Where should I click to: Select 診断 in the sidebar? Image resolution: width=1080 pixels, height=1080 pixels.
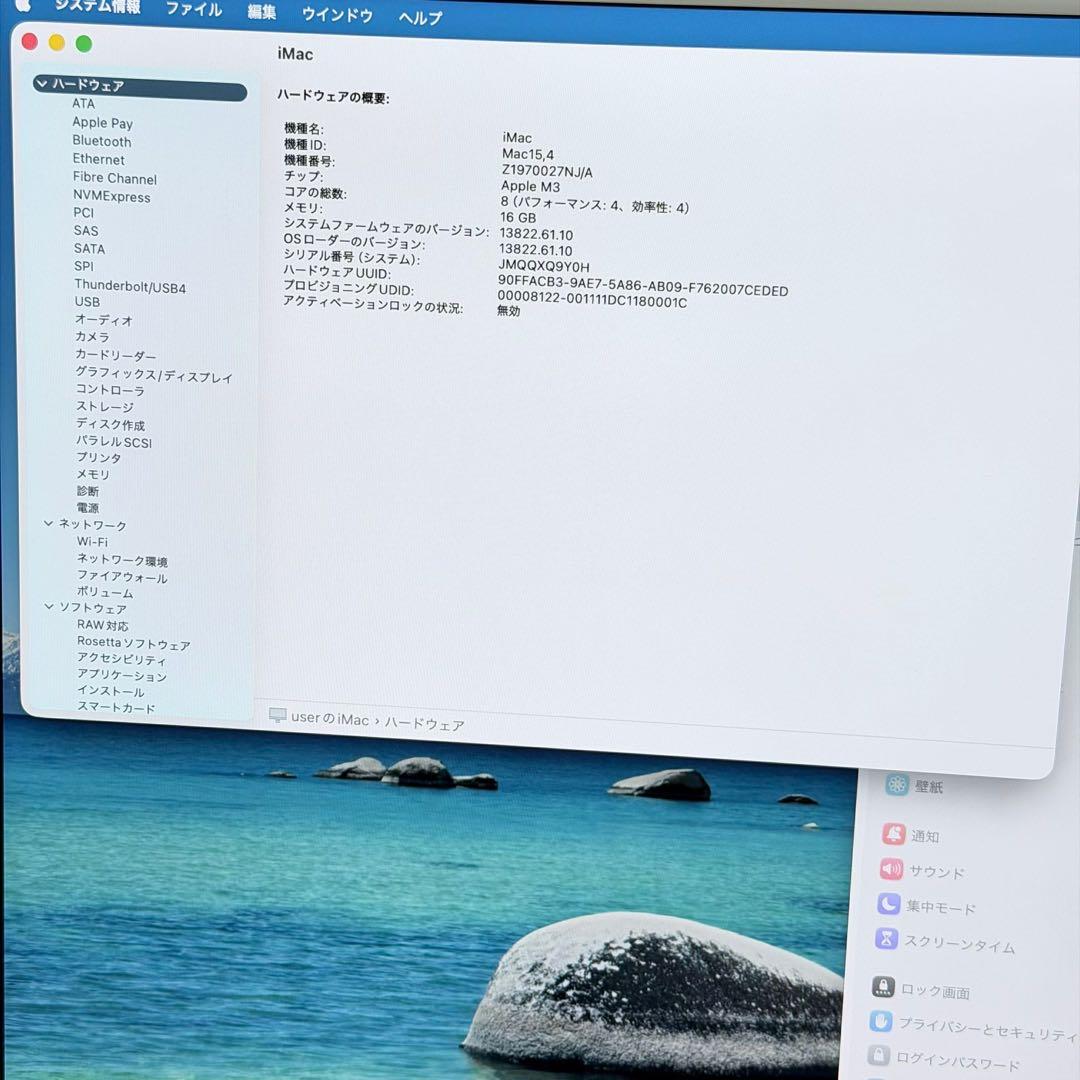coord(87,491)
